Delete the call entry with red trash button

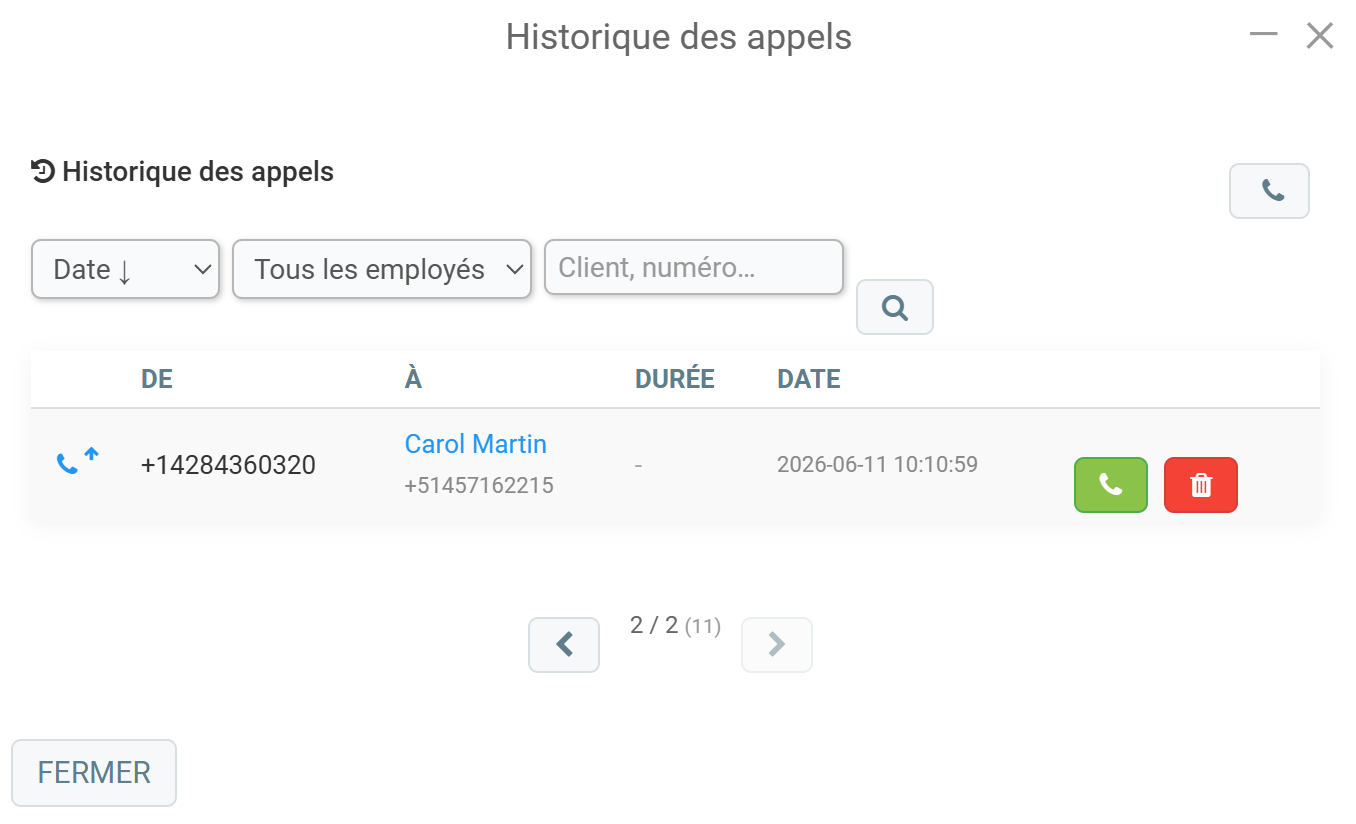coord(1200,485)
